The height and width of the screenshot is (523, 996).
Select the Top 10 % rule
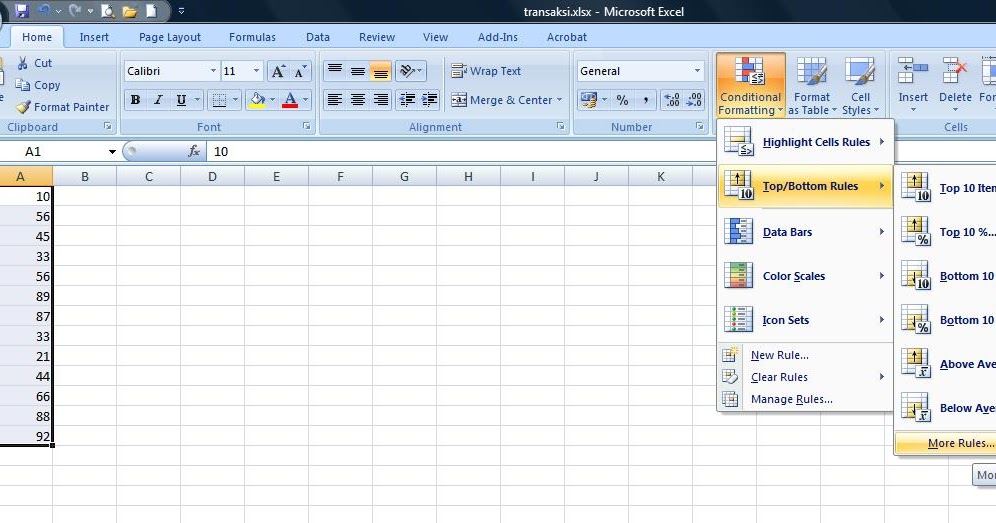click(x=946, y=232)
